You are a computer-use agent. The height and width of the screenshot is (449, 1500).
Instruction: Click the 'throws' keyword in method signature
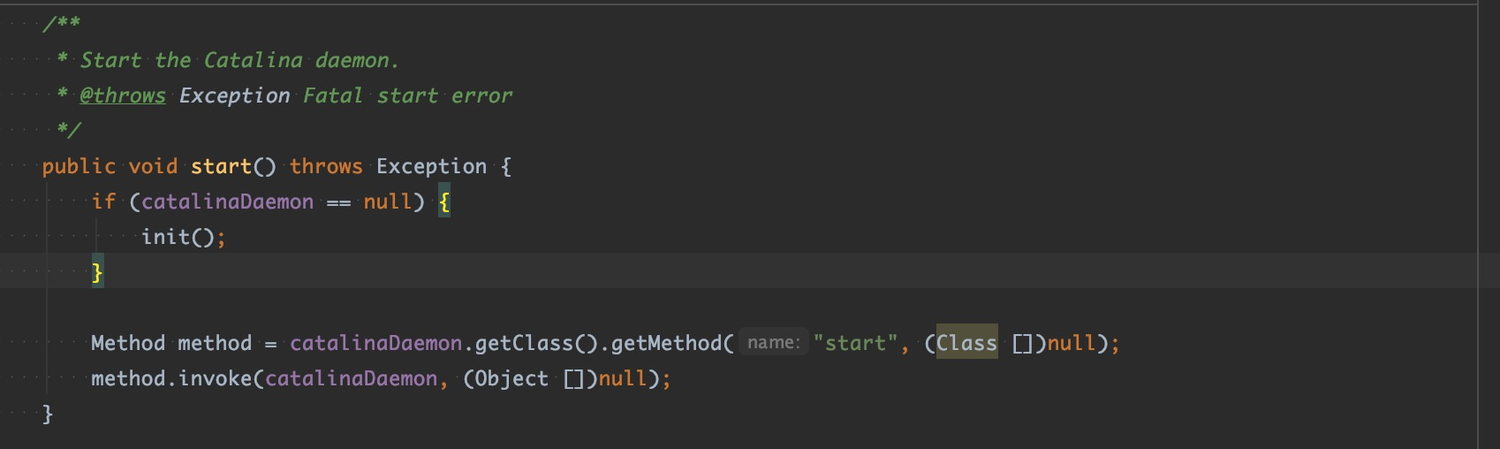pyautogui.click(x=326, y=166)
